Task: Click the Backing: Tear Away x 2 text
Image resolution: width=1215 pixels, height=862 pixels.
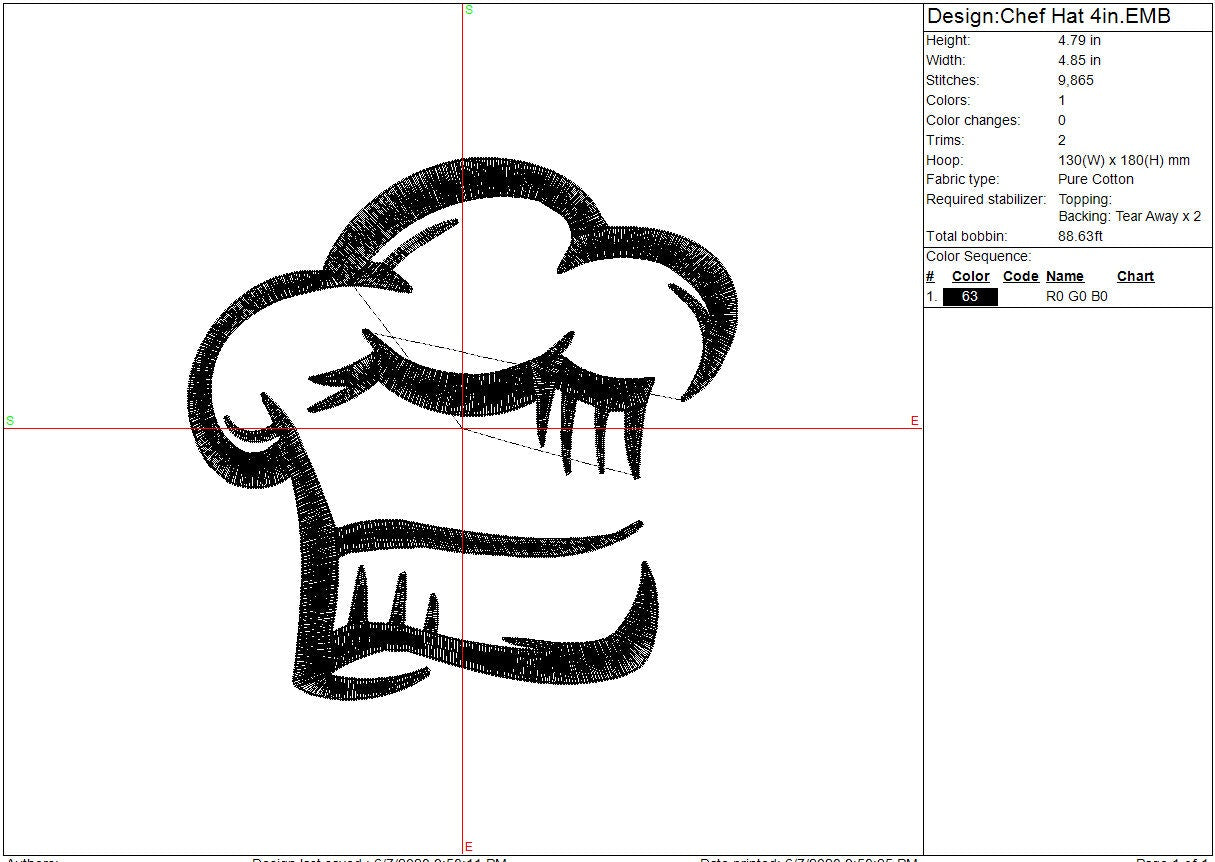Action: (1129, 216)
